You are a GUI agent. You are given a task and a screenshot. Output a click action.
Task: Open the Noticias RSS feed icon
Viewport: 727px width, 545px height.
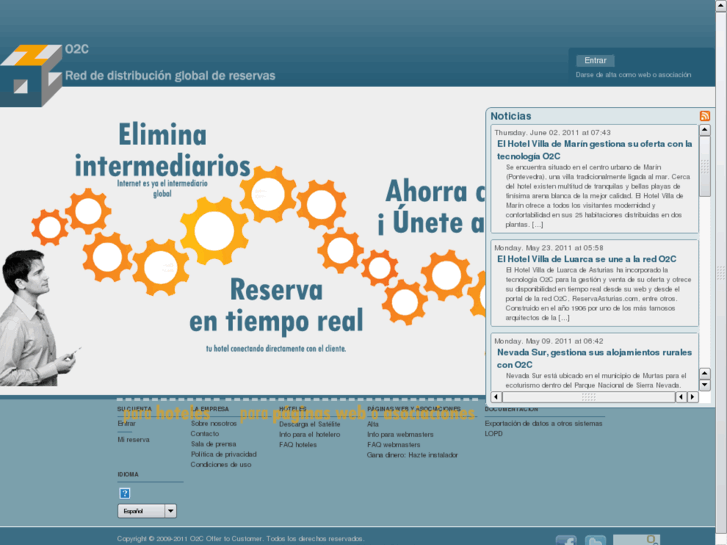click(x=704, y=116)
